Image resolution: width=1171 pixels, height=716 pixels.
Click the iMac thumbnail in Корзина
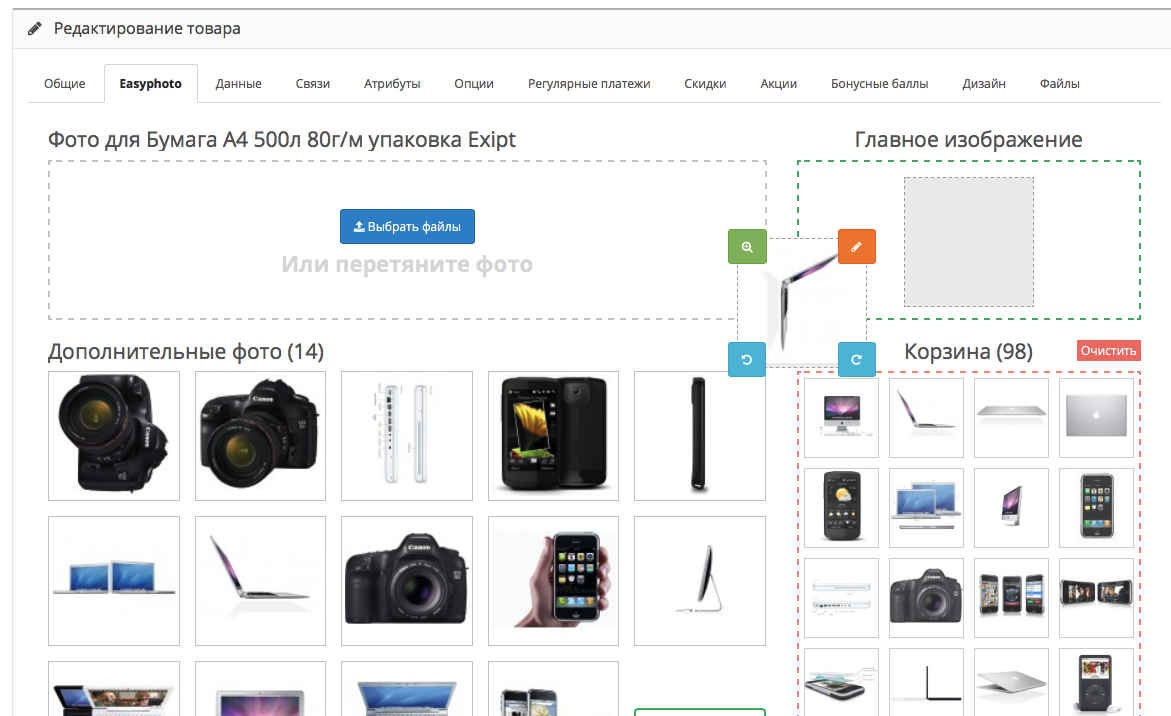[x=842, y=417]
